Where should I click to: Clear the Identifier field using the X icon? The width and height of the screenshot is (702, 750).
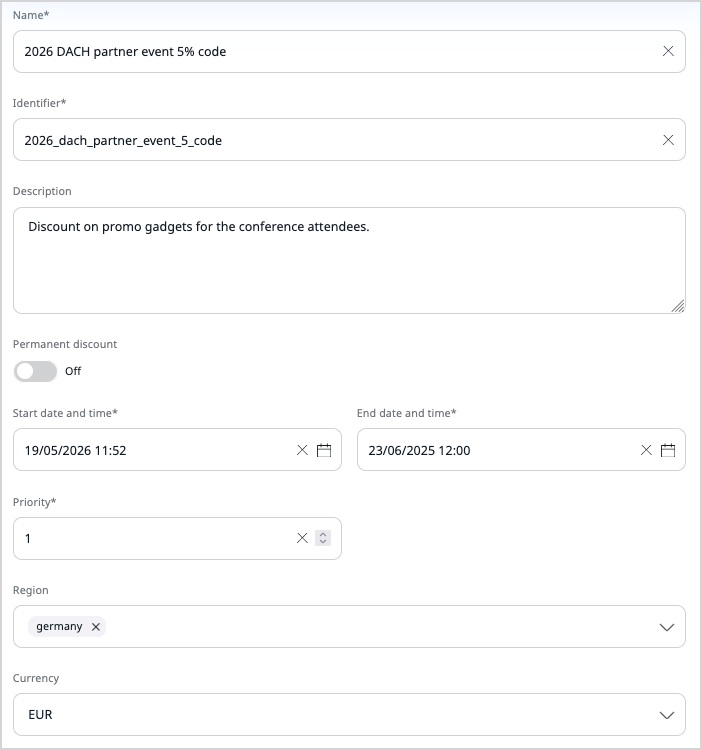click(668, 140)
